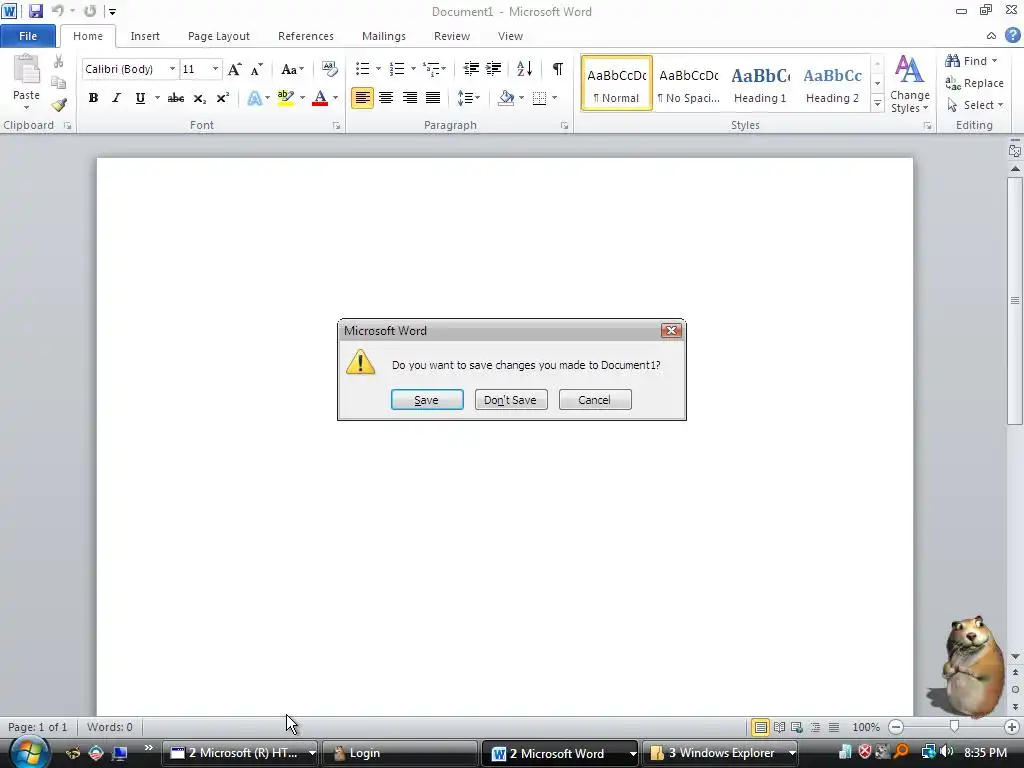Screen dimensions: 1024x768
Task: Enable Align Text Right
Action: [x=409, y=98]
